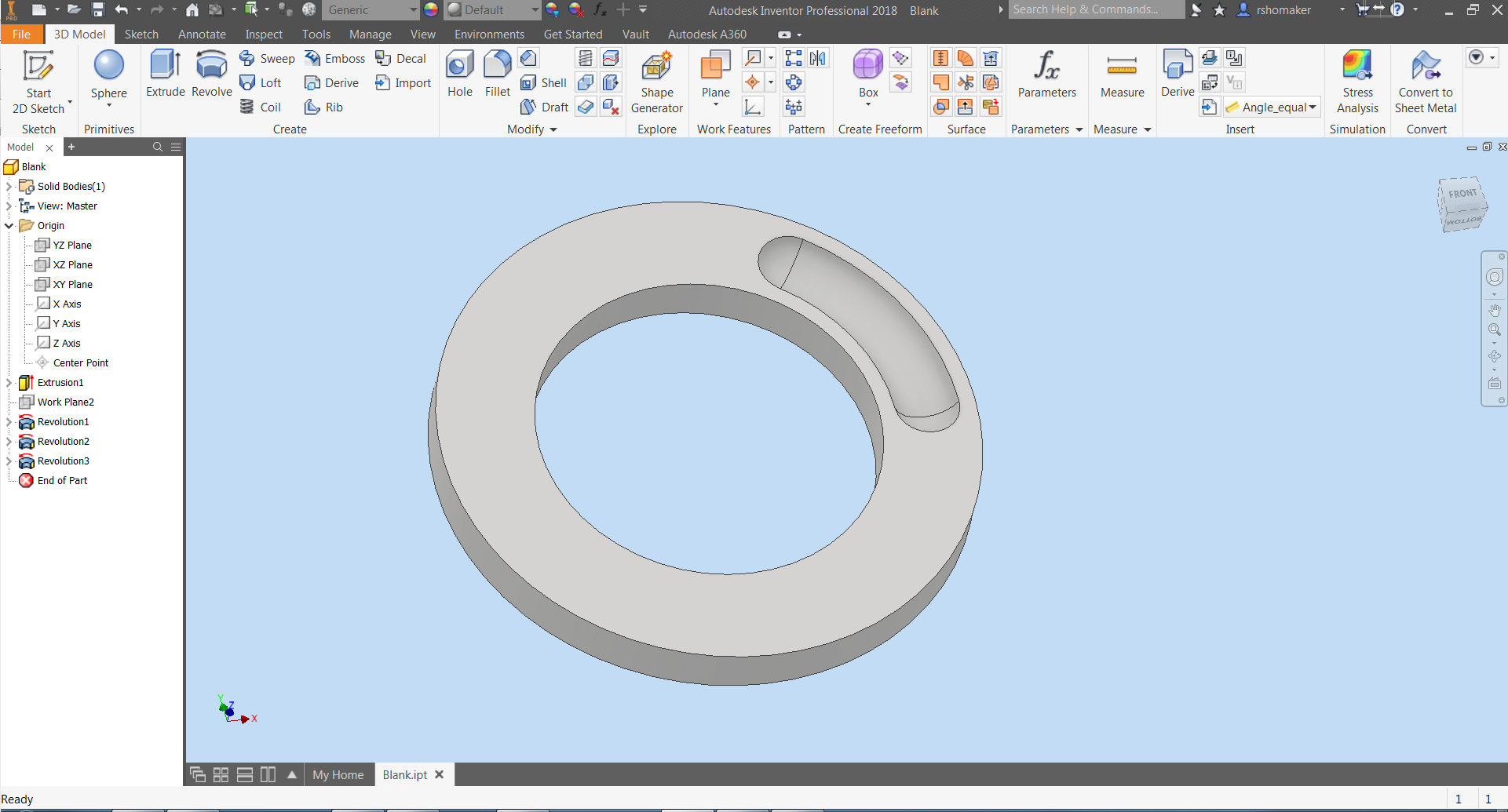Switch to My Home document tab

pyautogui.click(x=338, y=775)
